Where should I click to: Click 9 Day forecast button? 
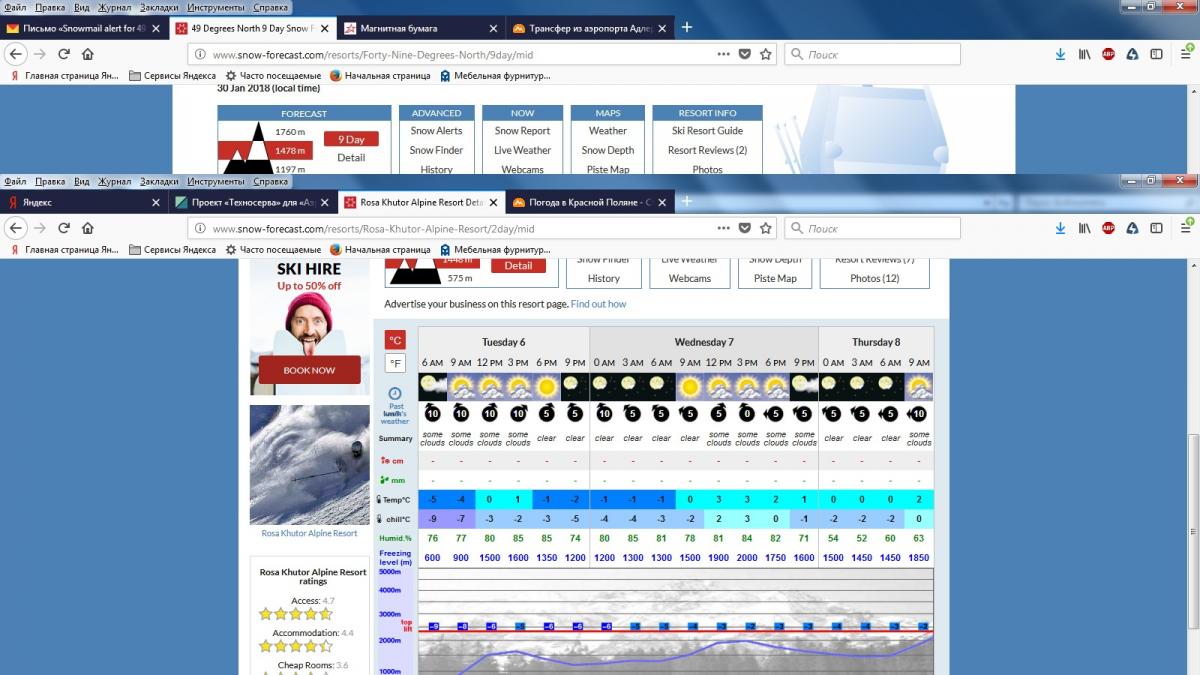pyautogui.click(x=351, y=139)
